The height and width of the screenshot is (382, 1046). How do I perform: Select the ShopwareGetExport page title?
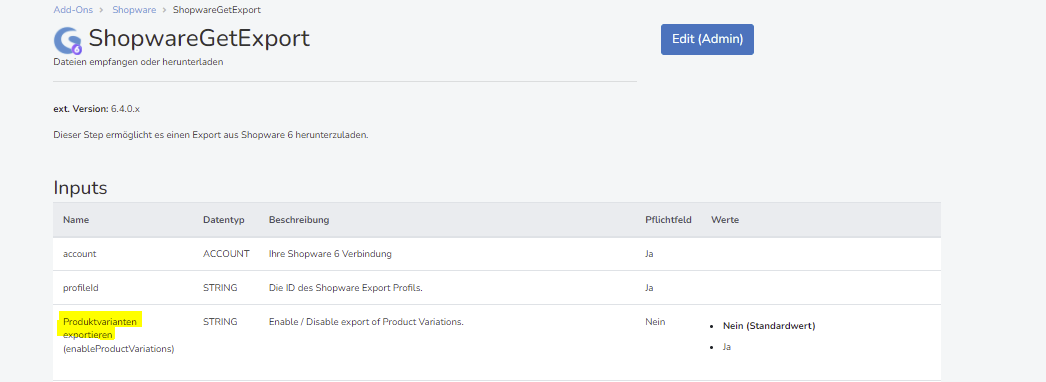199,38
